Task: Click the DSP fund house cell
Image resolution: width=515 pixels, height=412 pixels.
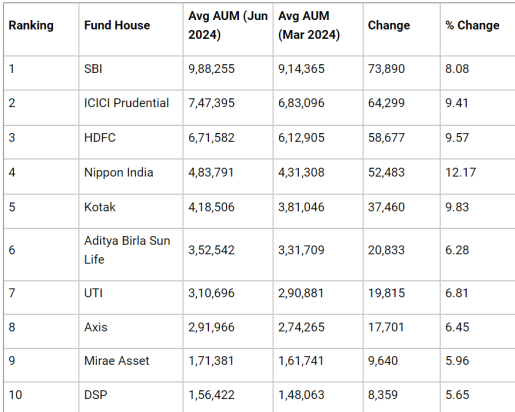Action: tap(96, 395)
